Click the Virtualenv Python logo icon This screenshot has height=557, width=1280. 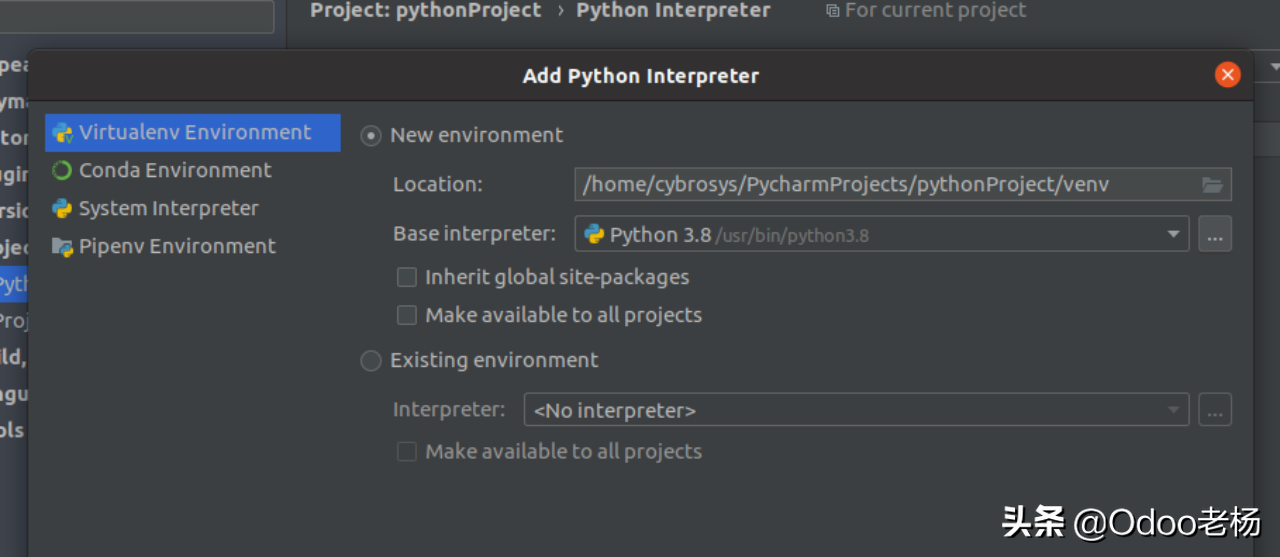(x=62, y=132)
